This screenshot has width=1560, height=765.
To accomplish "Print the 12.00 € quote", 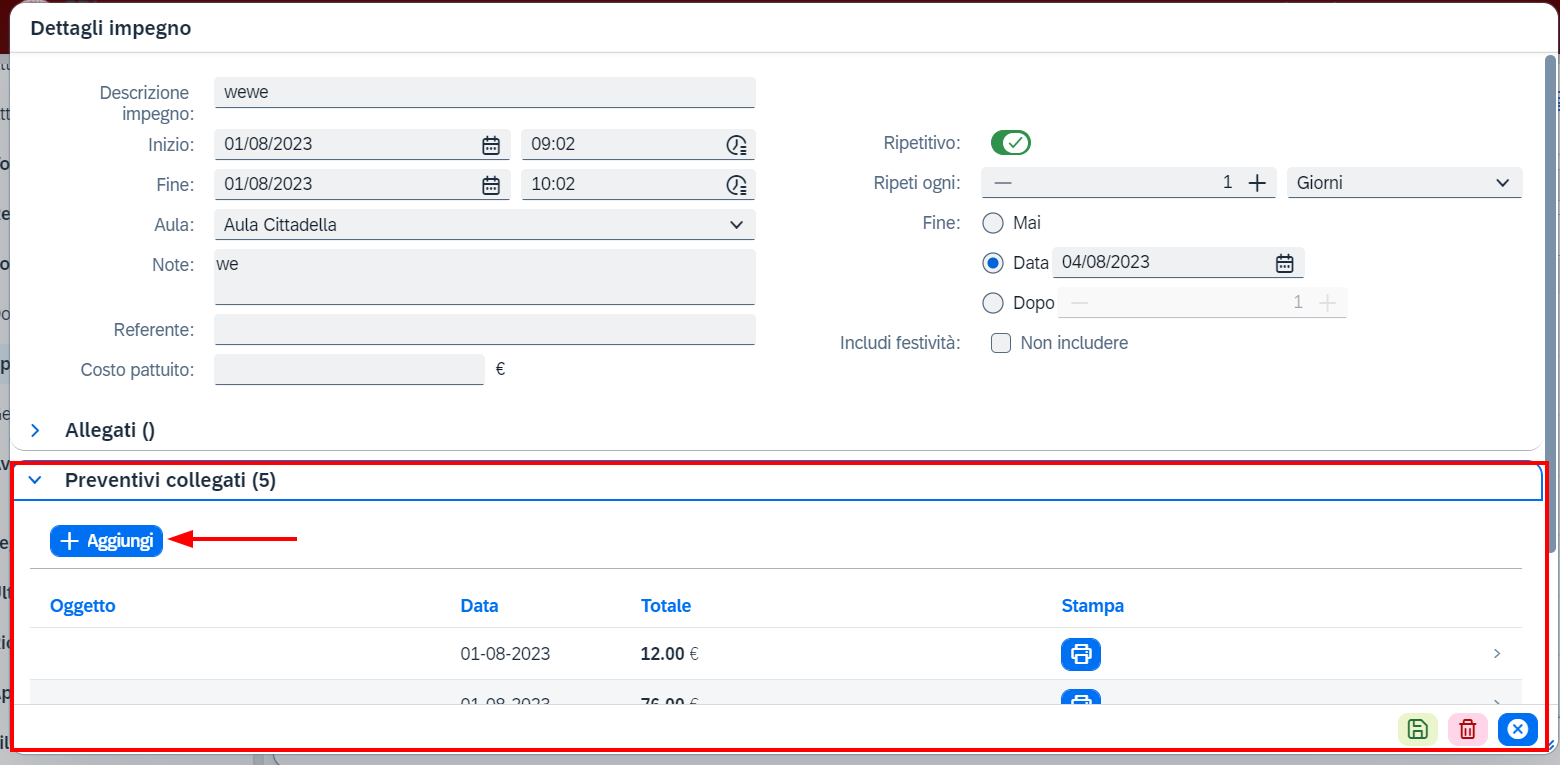I will coord(1081,654).
